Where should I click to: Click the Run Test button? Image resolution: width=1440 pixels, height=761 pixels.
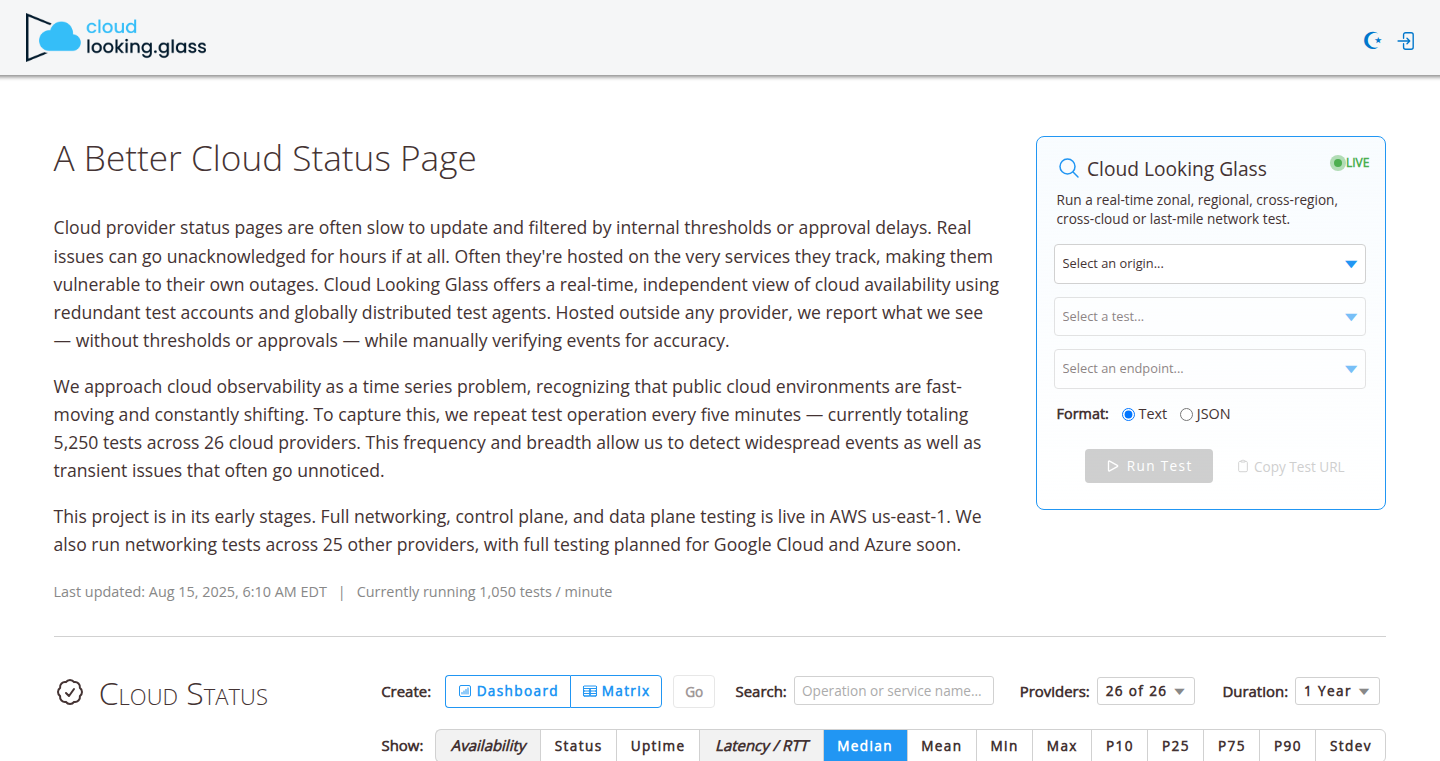pos(1149,466)
